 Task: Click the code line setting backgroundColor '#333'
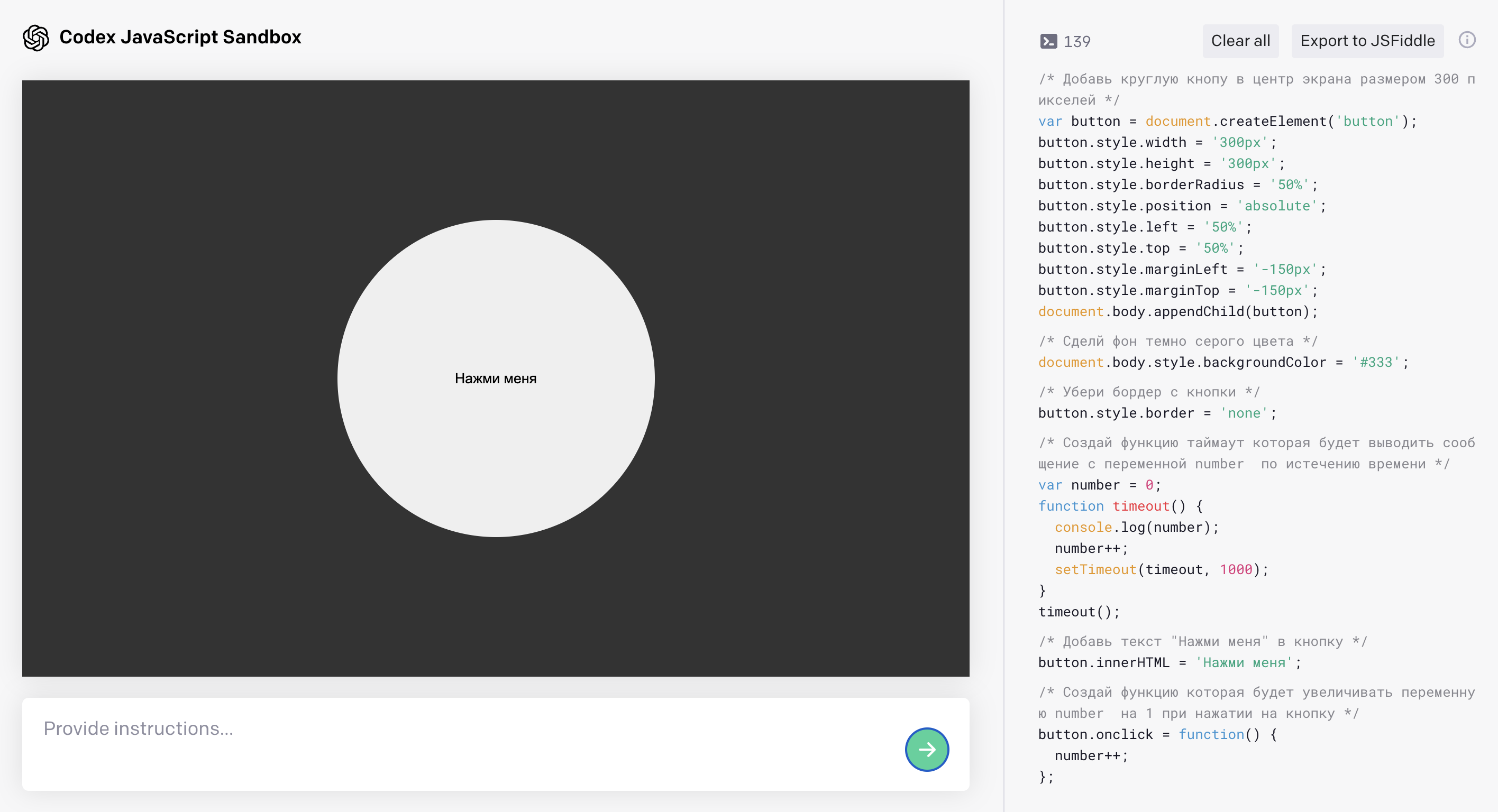coord(1223,363)
